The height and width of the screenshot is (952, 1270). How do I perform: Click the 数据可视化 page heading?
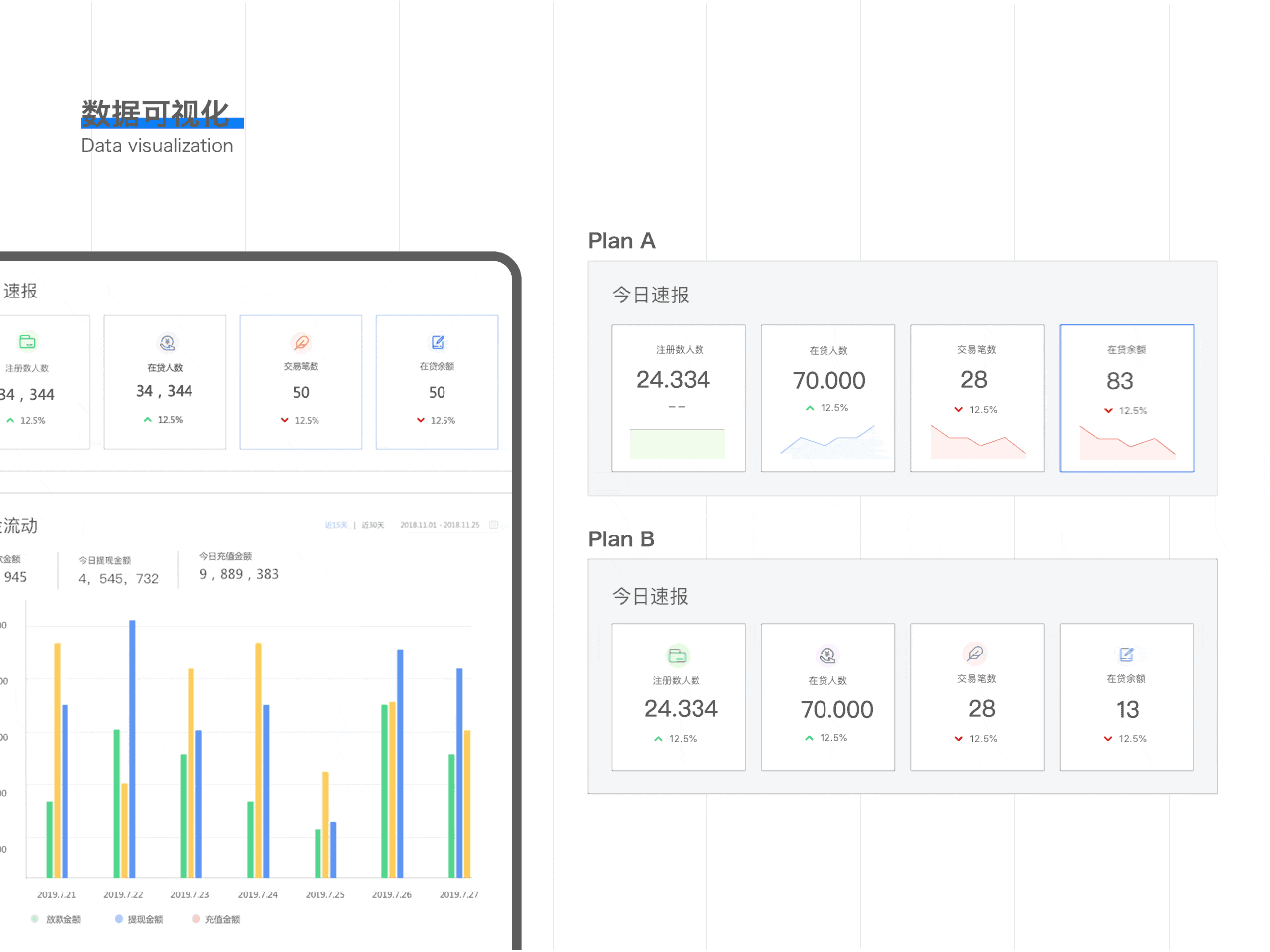[x=156, y=114]
